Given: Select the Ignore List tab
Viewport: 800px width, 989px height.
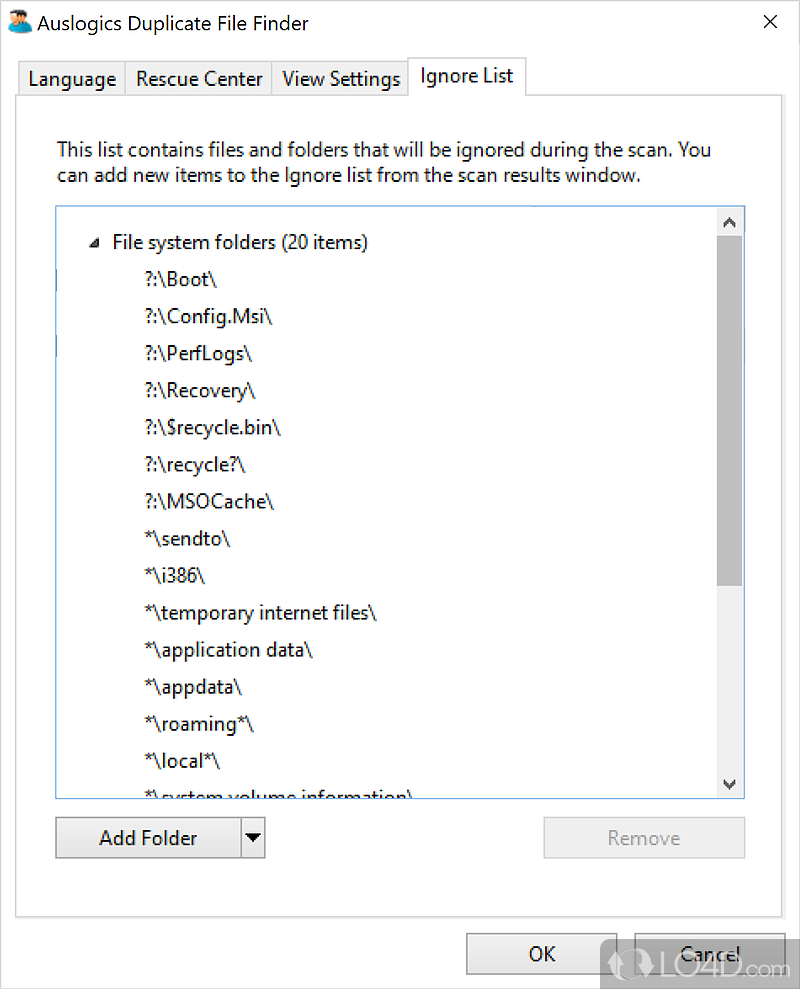Looking at the screenshot, I should tap(467, 77).
